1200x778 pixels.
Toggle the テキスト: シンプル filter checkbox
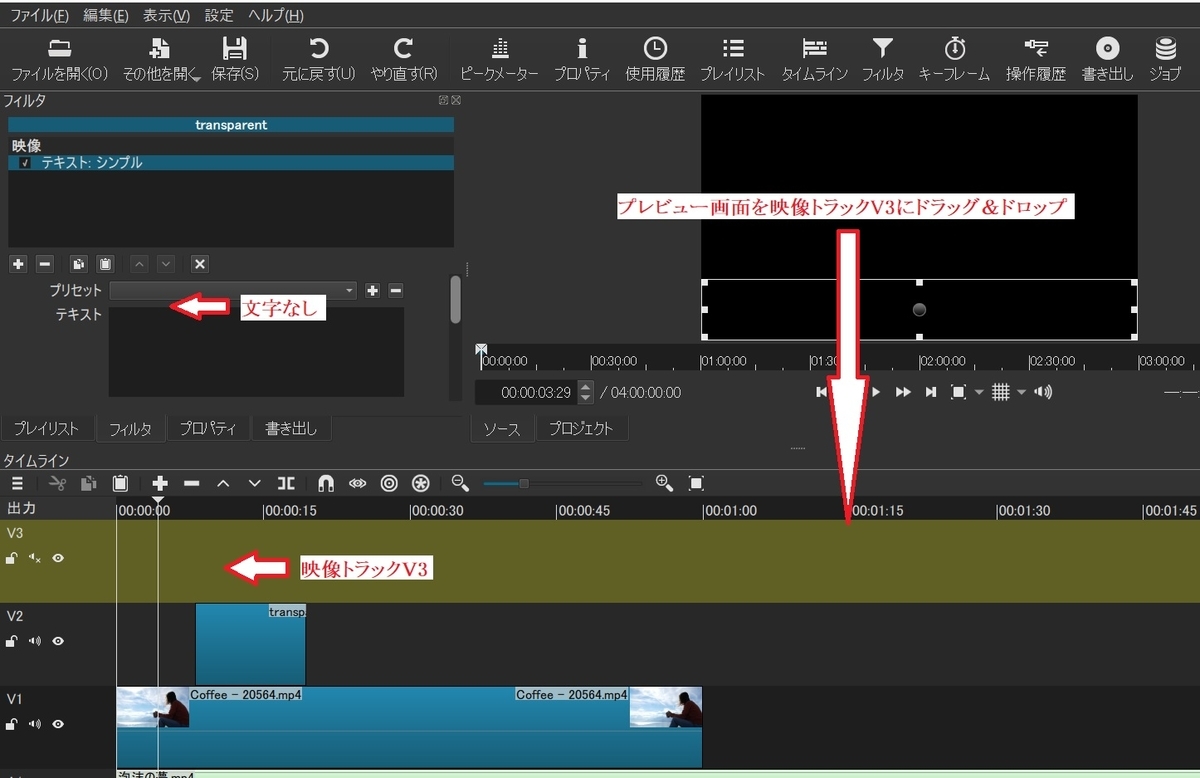(25, 163)
